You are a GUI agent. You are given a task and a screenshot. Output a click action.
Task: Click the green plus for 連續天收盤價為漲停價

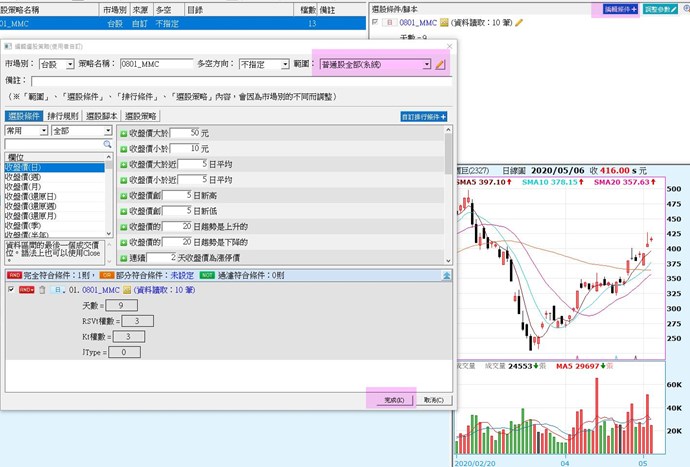[x=123, y=259]
